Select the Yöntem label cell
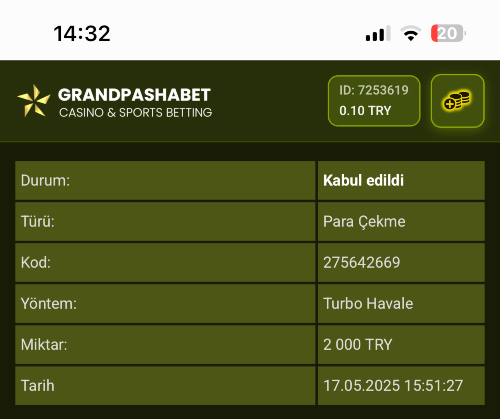This screenshot has width=500, height=419. [x=165, y=304]
